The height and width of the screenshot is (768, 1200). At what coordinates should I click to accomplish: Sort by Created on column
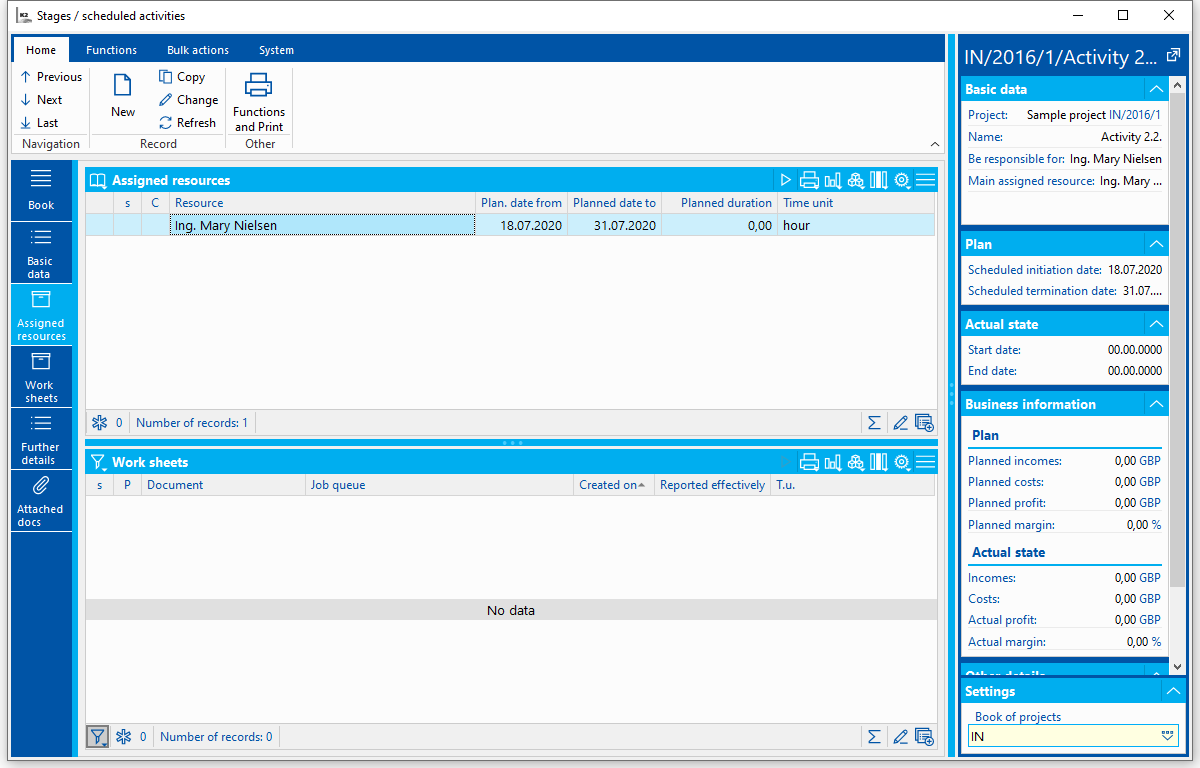(x=614, y=485)
